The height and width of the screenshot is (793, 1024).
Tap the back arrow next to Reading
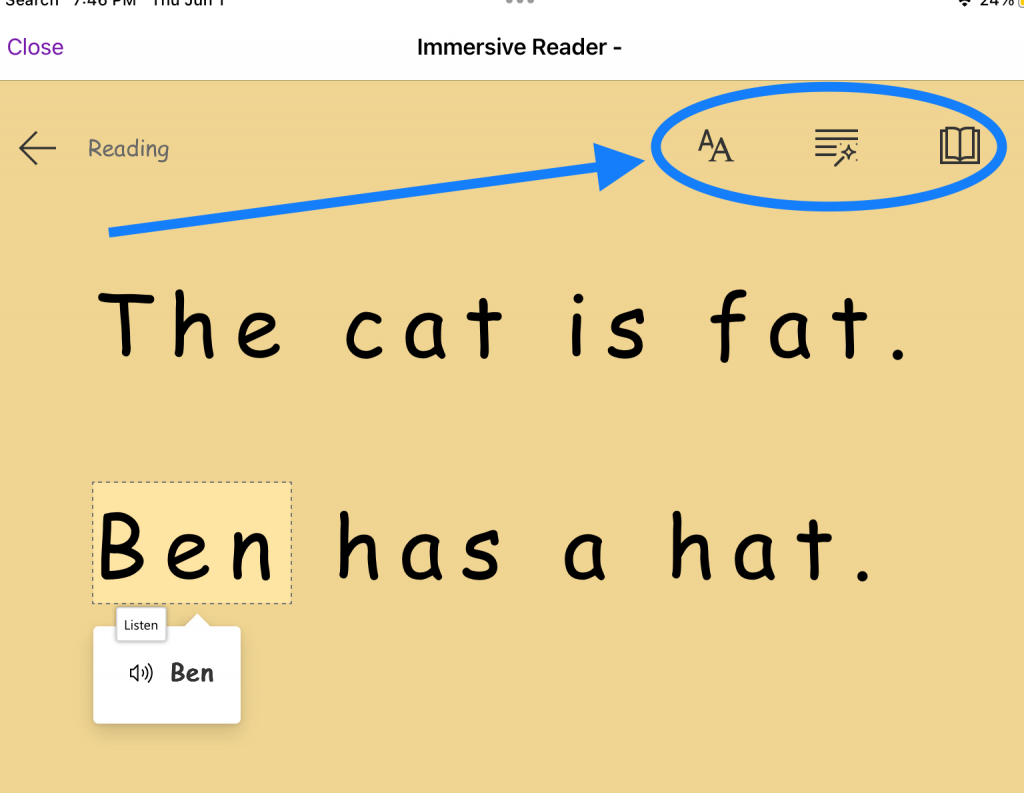click(x=36, y=148)
